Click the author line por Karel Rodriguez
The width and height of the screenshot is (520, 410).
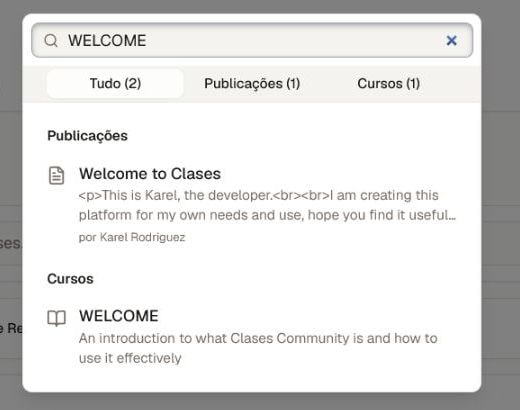pyautogui.click(x=132, y=237)
